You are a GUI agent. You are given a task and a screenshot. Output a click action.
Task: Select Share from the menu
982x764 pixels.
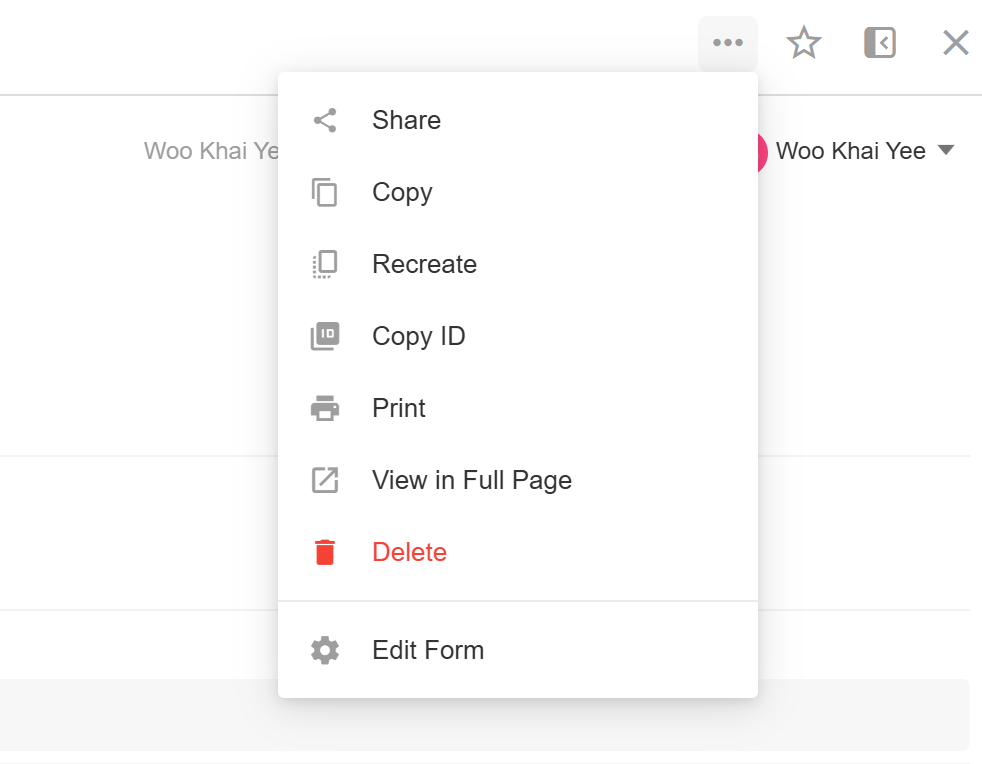pyautogui.click(x=406, y=121)
